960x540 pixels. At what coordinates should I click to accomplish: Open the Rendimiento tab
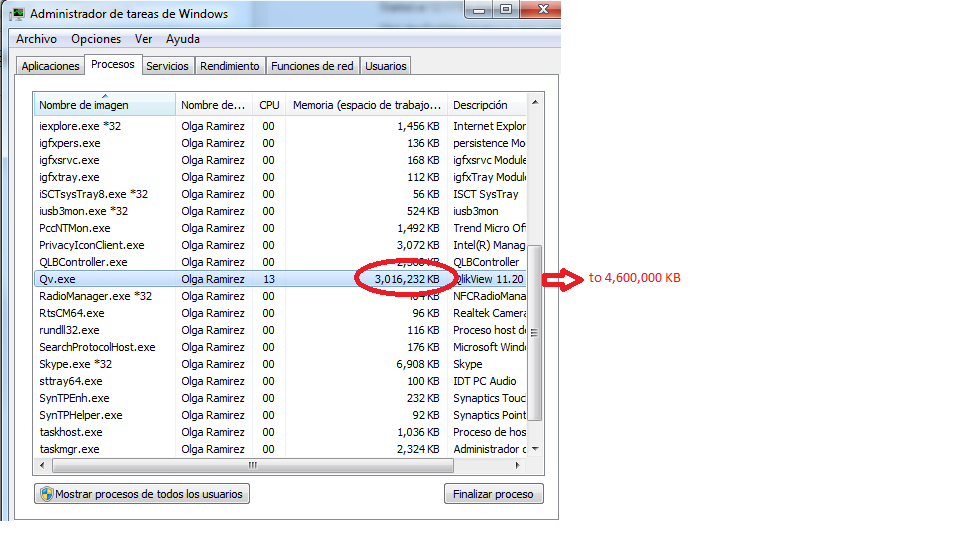[x=230, y=66]
